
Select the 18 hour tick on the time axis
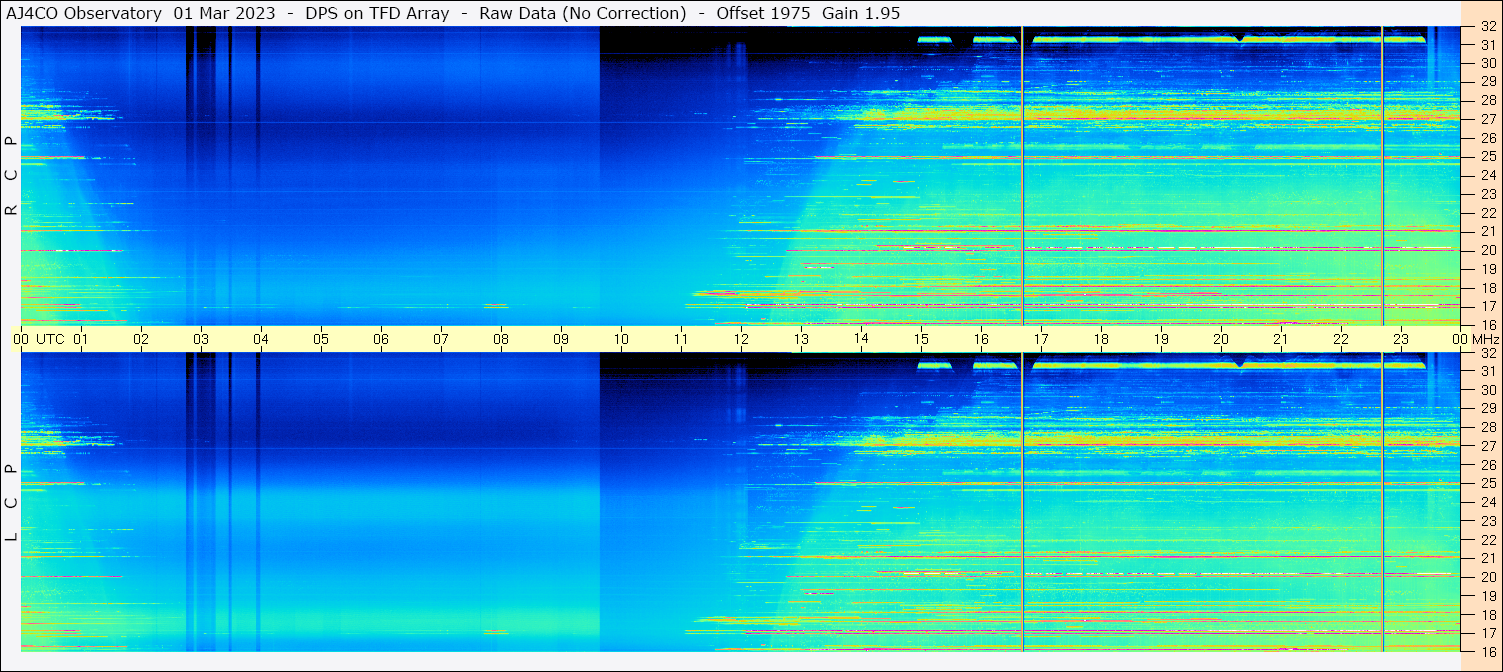click(1101, 339)
